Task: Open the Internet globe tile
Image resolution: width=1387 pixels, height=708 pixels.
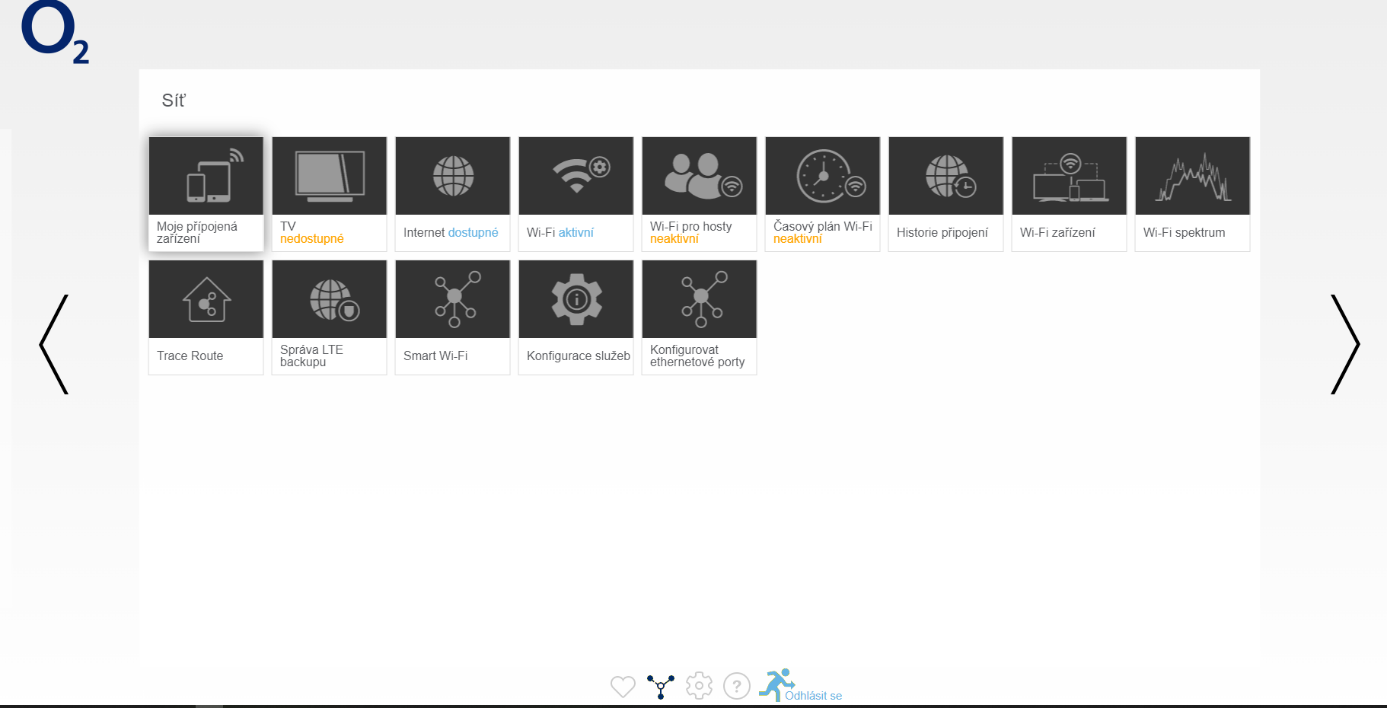Action: pyautogui.click(x=452, y=193)
